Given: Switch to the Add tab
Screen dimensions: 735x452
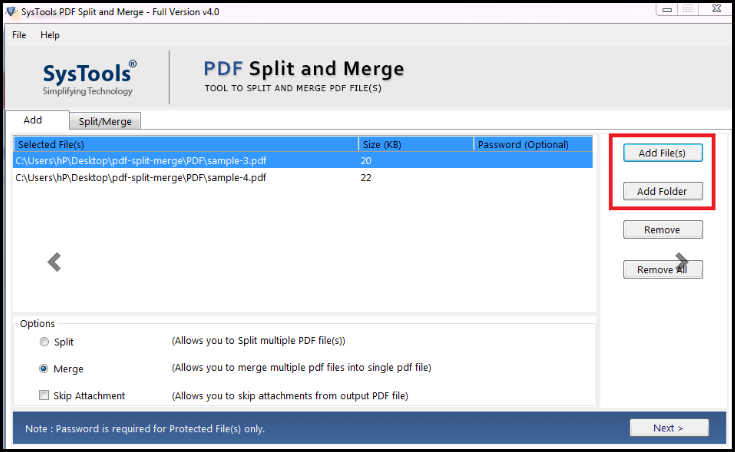Looking at the screenshot, I should [33, 120].
